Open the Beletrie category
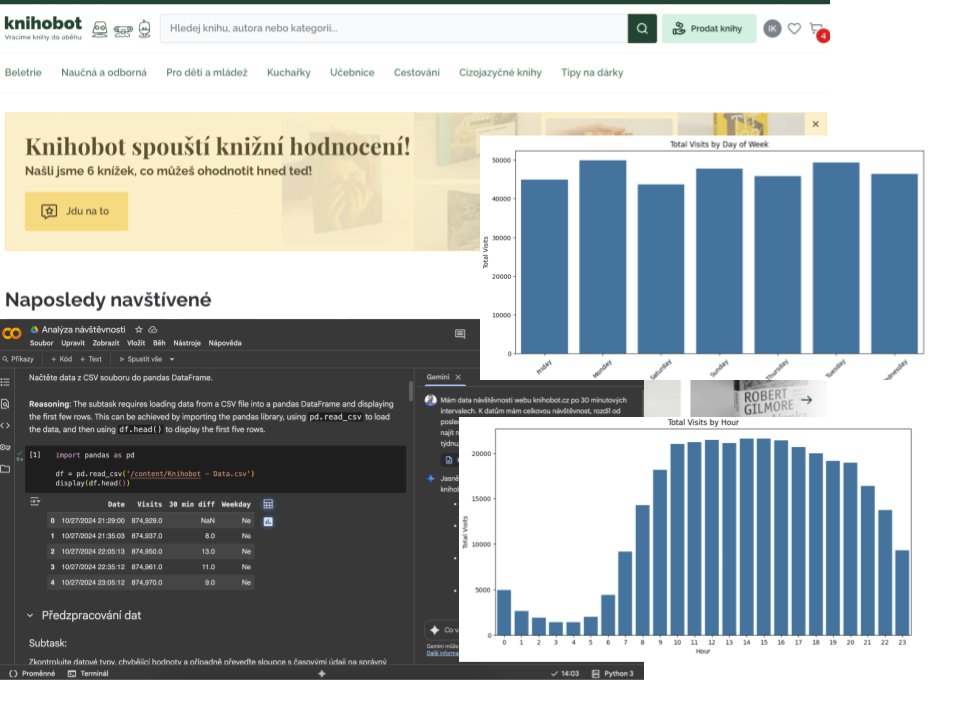The width and height of the screenshot is (960, 720). (23, 72)
